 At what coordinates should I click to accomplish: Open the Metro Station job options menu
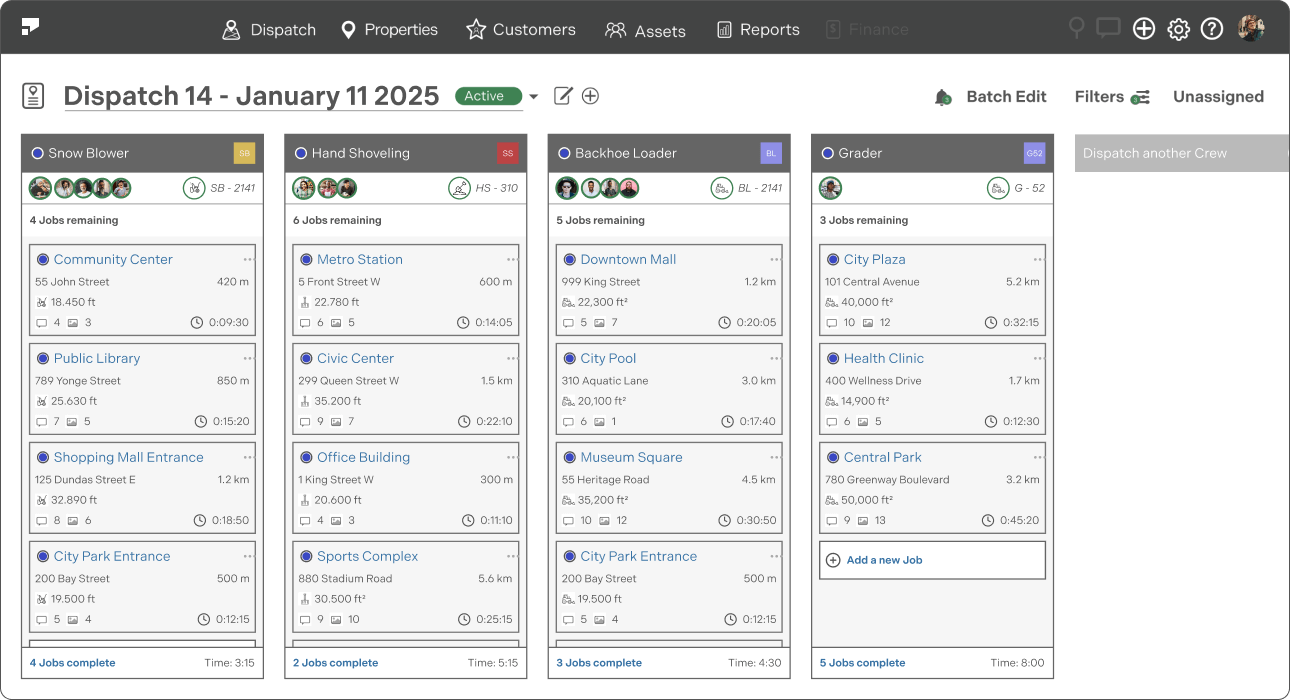(512, 259)
